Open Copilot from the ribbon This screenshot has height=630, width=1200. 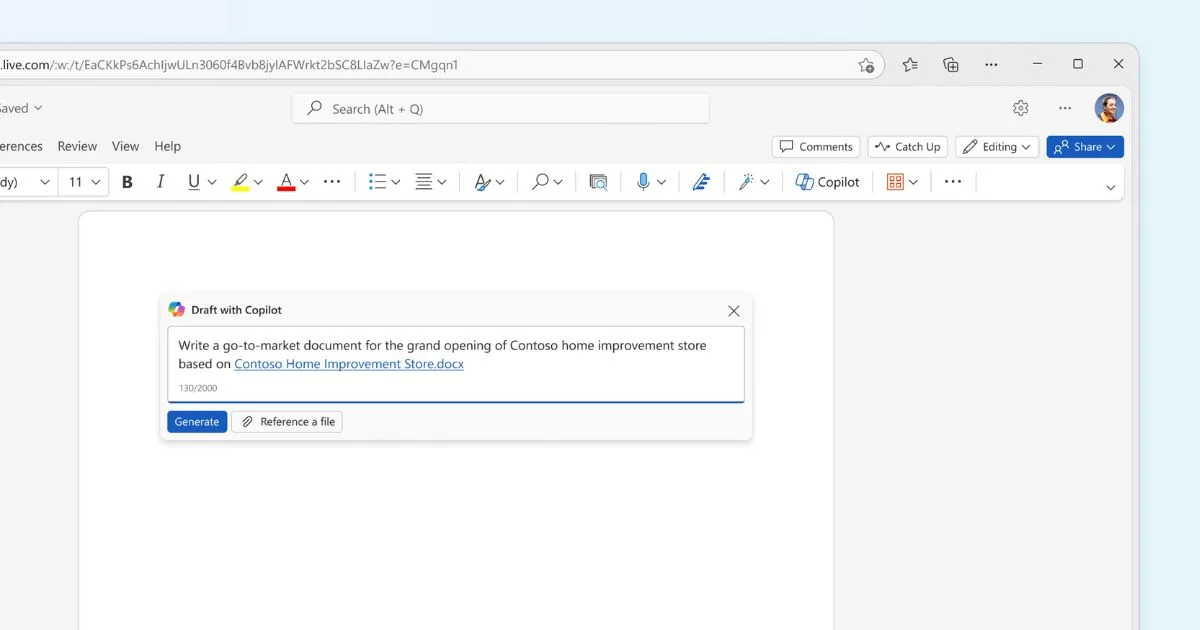[x=827, y=182]
